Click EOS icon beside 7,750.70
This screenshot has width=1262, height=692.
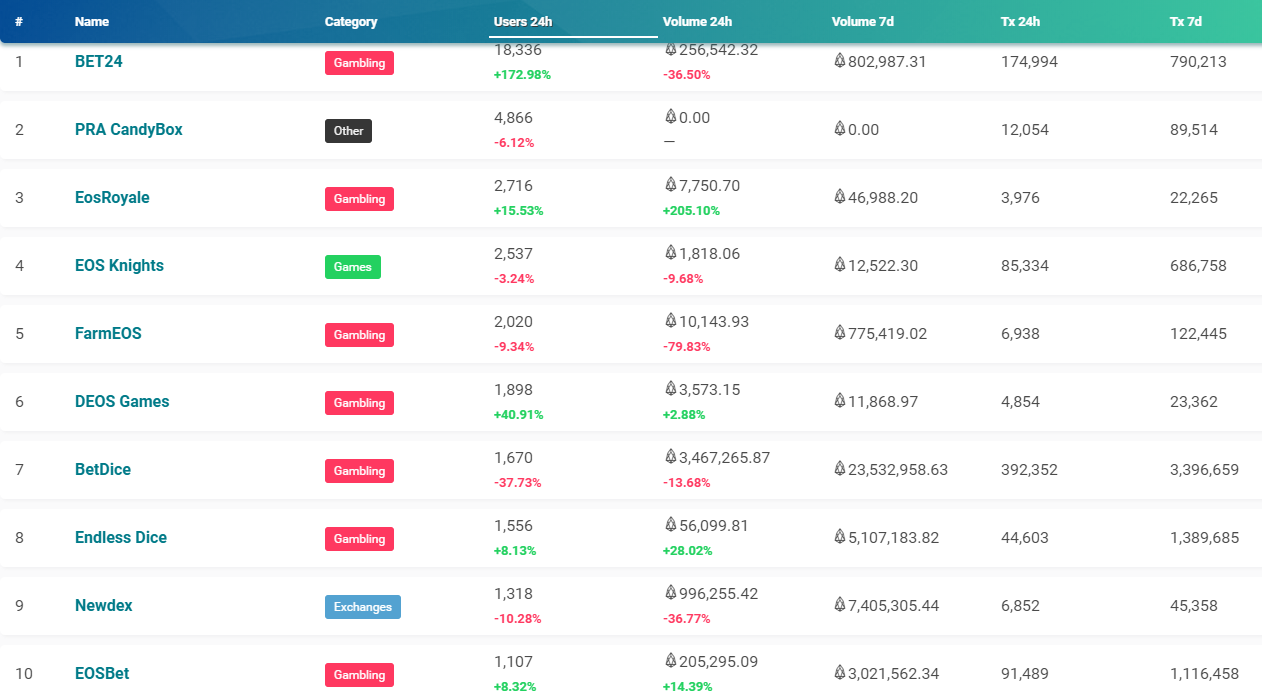pos(670,184)
